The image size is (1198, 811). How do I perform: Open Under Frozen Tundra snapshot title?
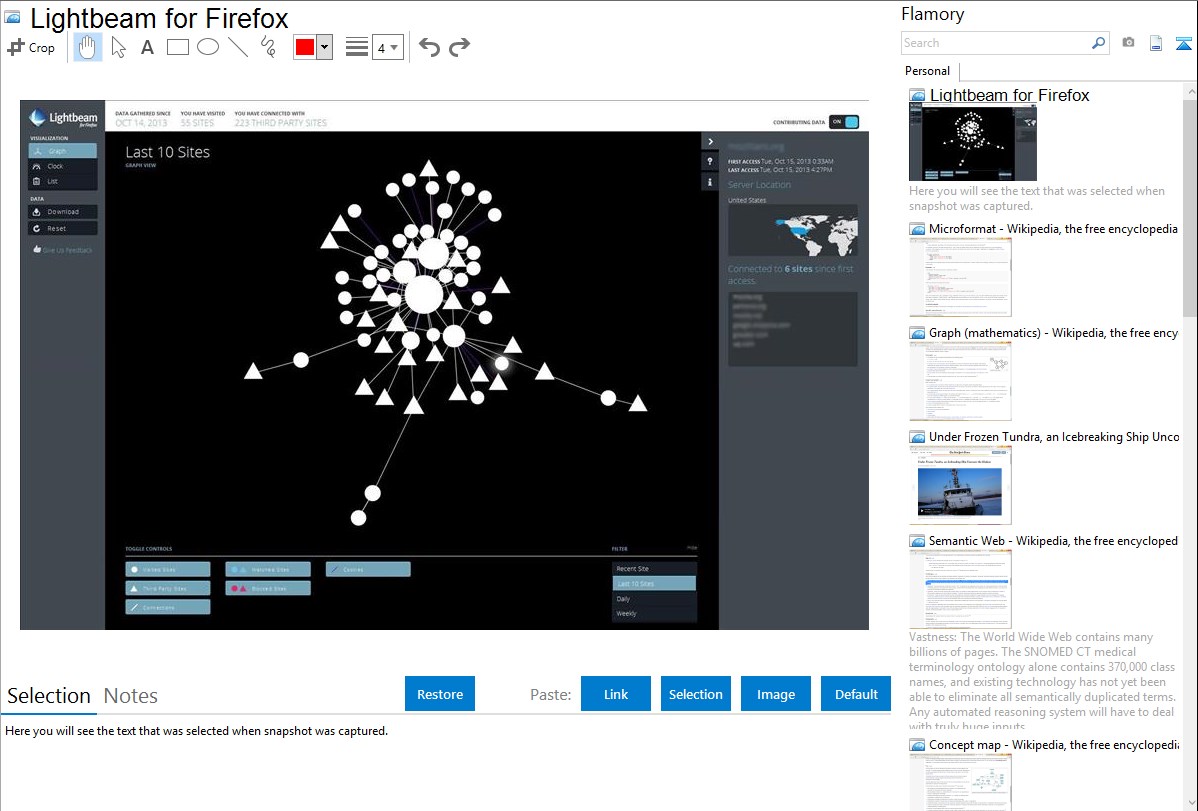pyautogui.click(x=1054, y=436)
